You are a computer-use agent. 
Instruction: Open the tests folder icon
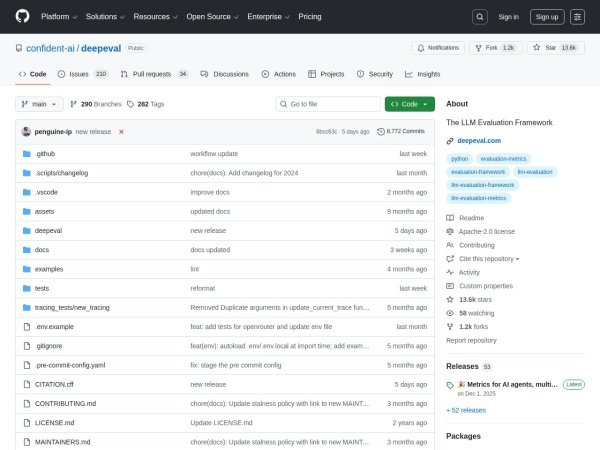click(26, 288)
